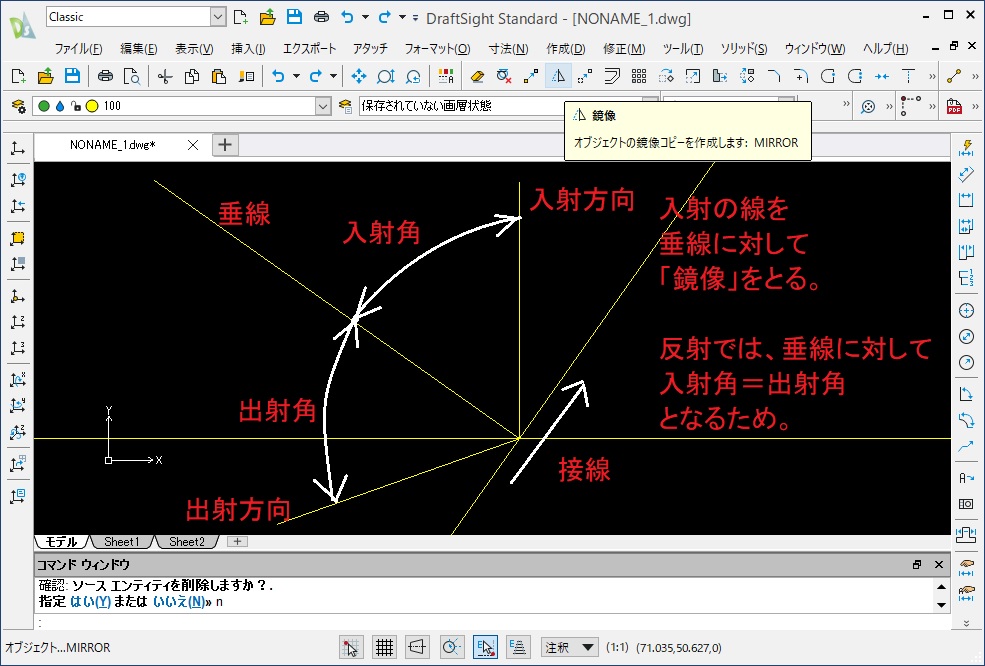Open the Properties palette icon
Image resolution: width=985 pixels, height=666 pixels.
(446, 77)
